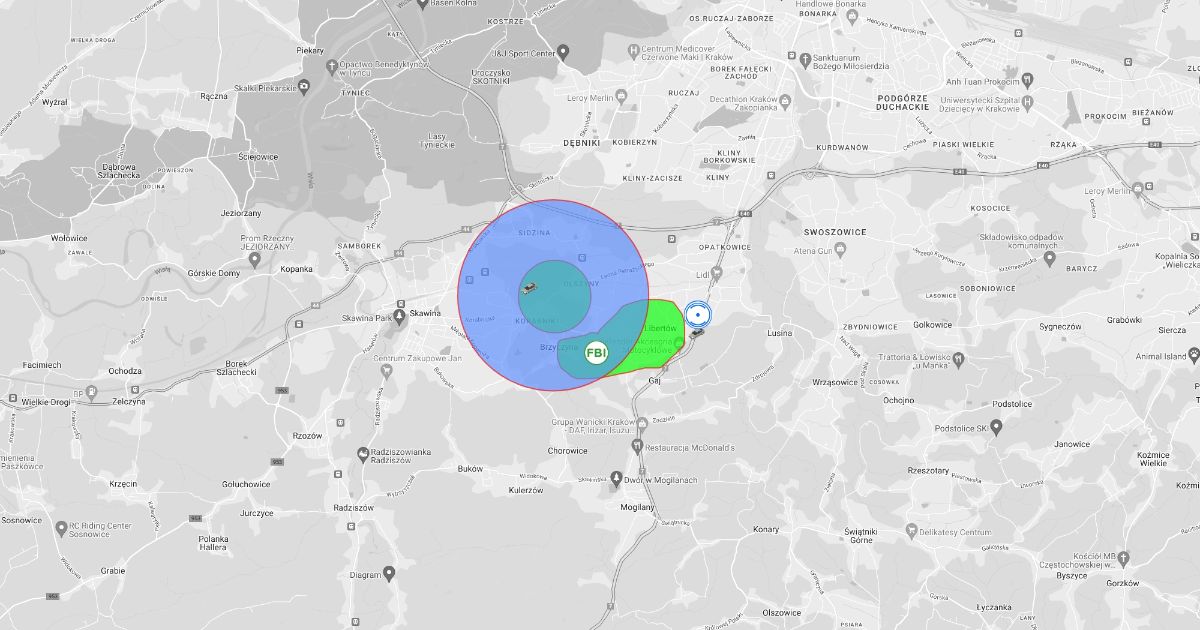Click the Opactwo Benedyktynów church pin

[x=332, y=67]
